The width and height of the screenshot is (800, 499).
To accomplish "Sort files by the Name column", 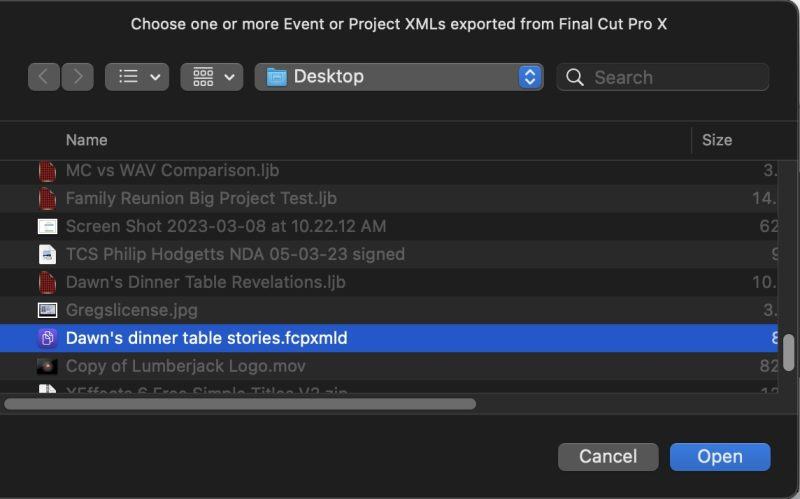I will pos(87,140).
